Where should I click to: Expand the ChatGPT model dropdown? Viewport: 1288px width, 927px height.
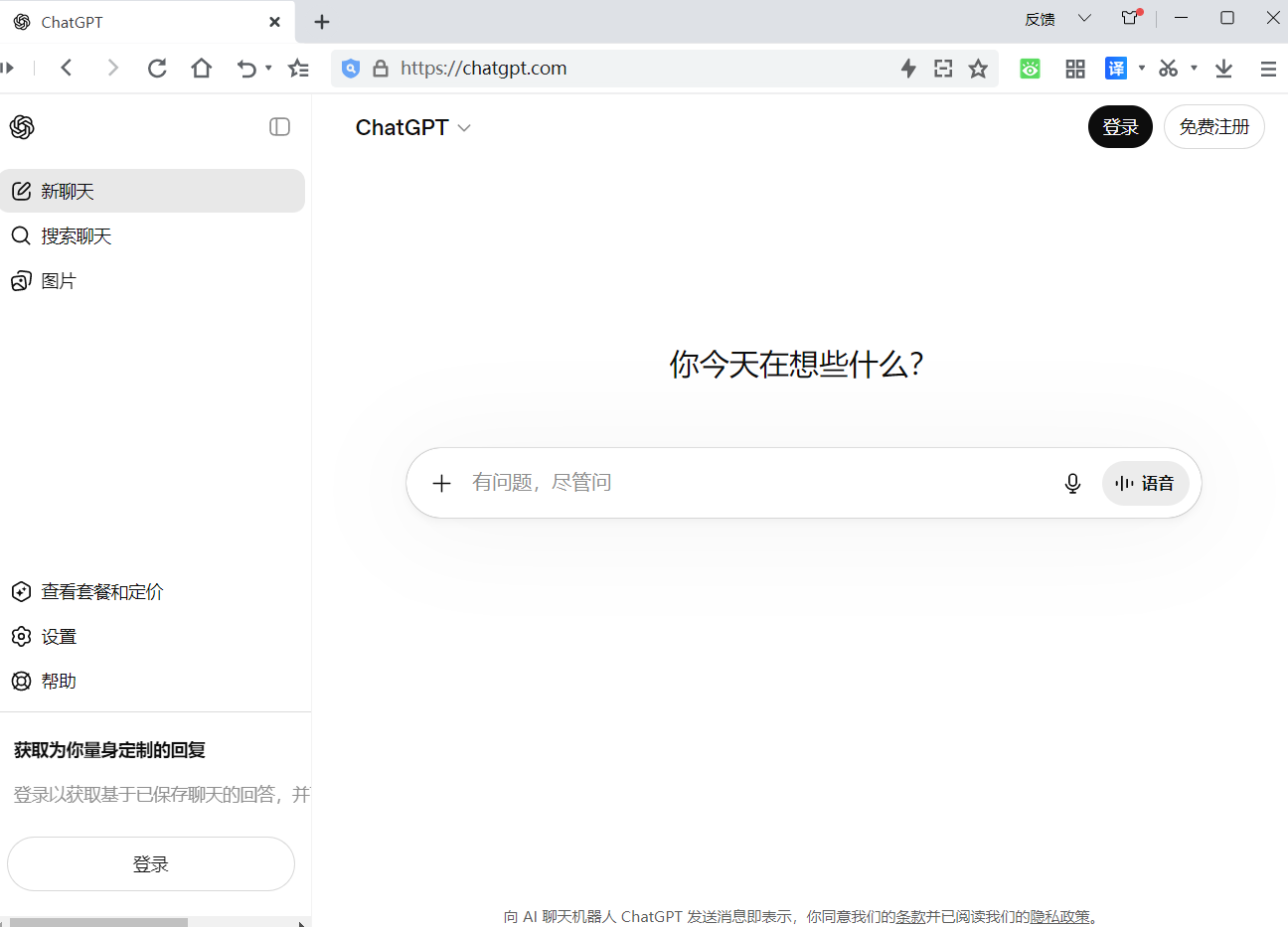coord(412,127)
